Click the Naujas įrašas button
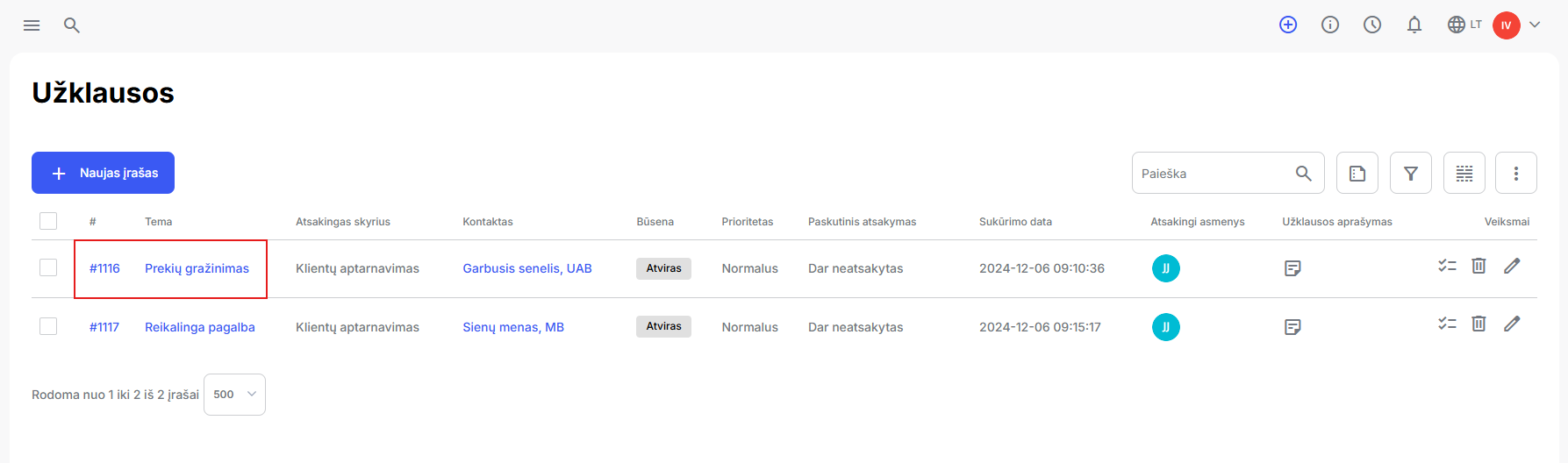The height and width of the screenshot is (463, 1568). 103,173
